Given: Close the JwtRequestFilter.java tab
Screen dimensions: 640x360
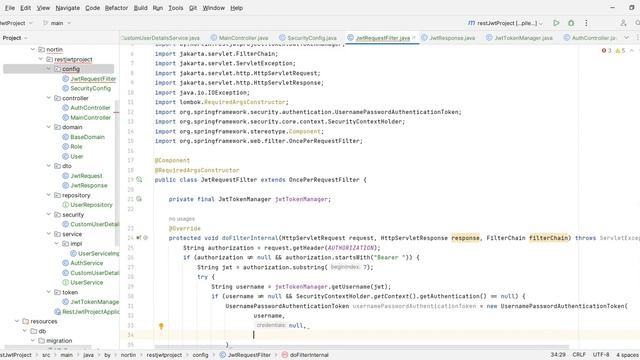Looking at the screenshot, I should (414, 38).
